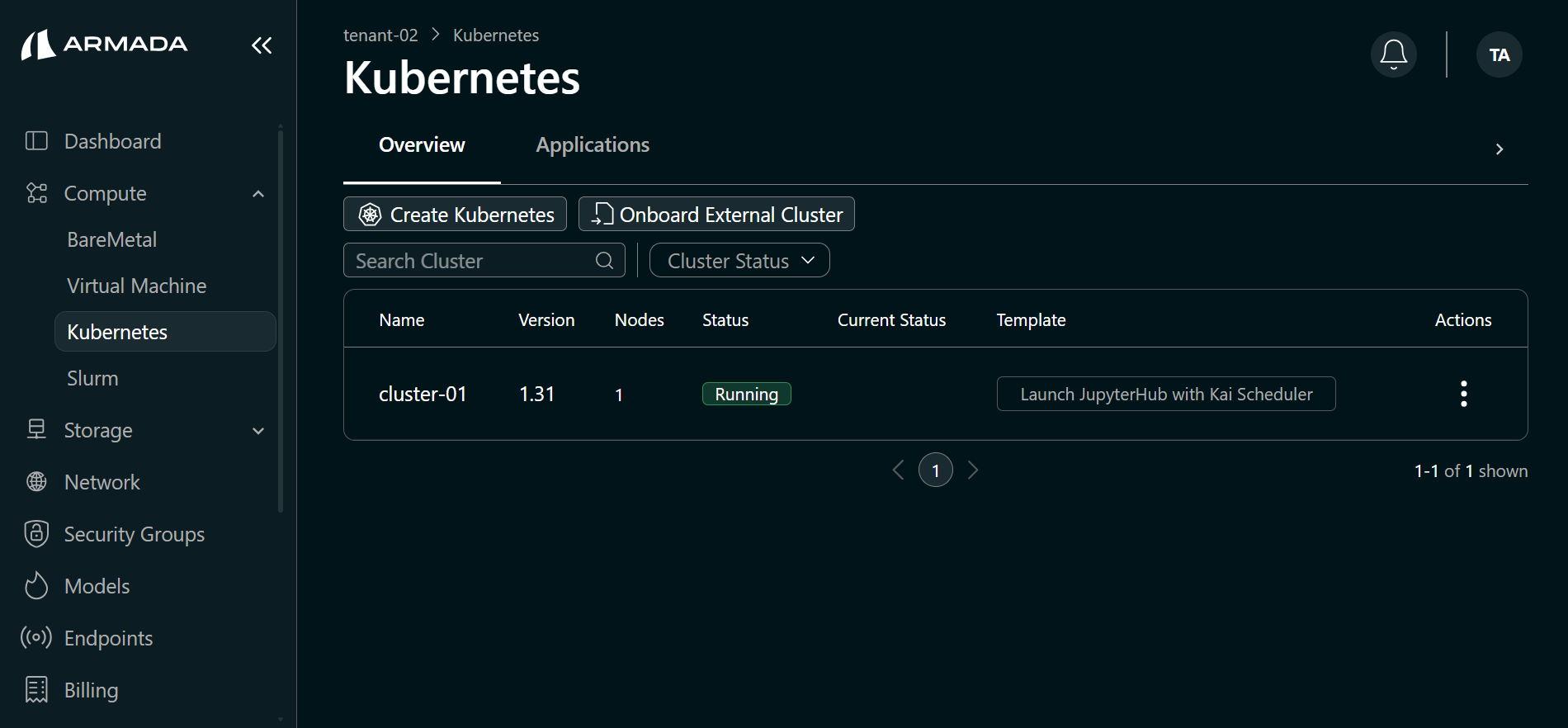The width and height of the screenshot is (1568, 728).
Task: Open the Dashboard page
Action: (113, 141)
